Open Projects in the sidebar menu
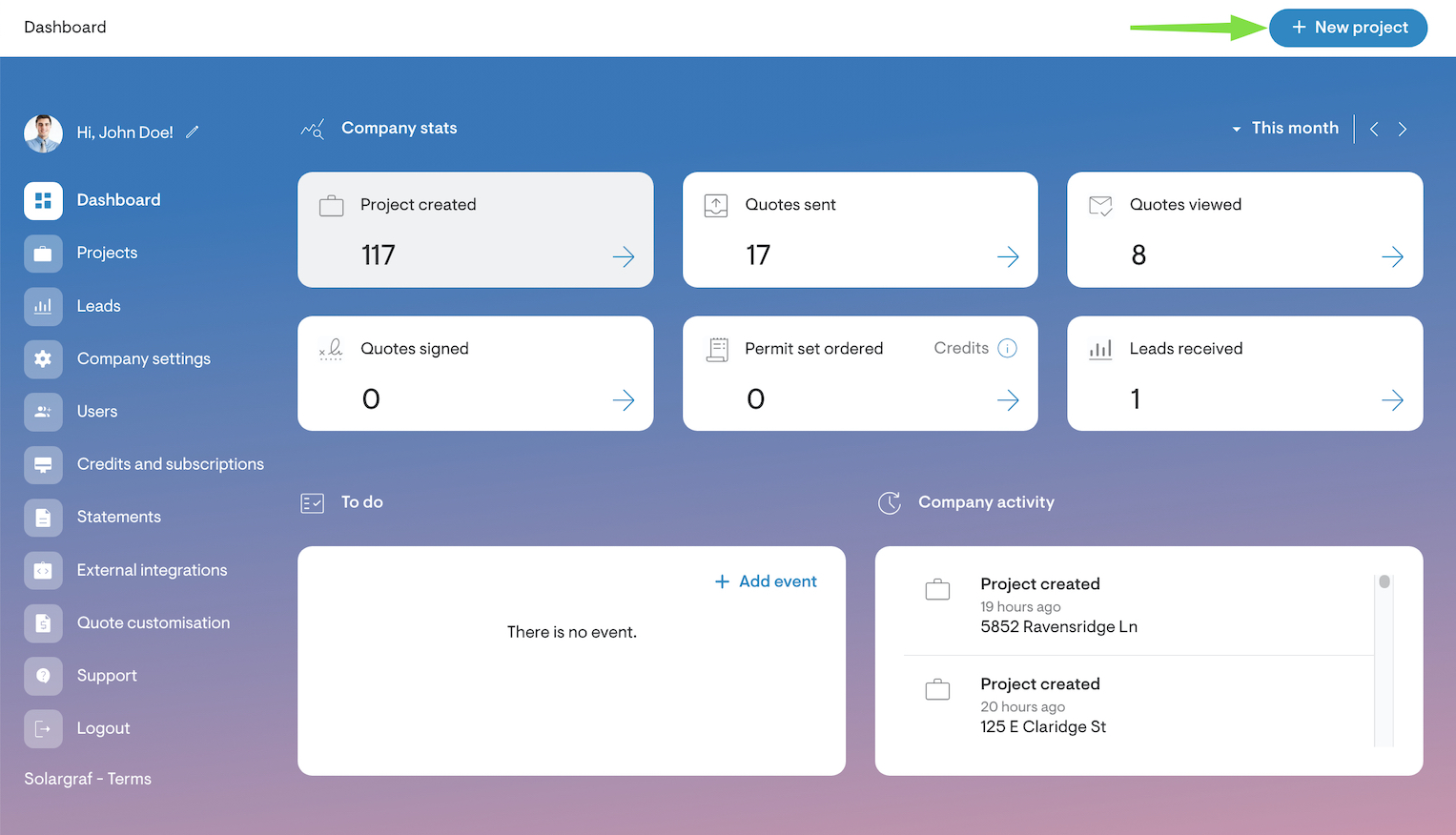 pyautogui.click(x=107, y=253)
